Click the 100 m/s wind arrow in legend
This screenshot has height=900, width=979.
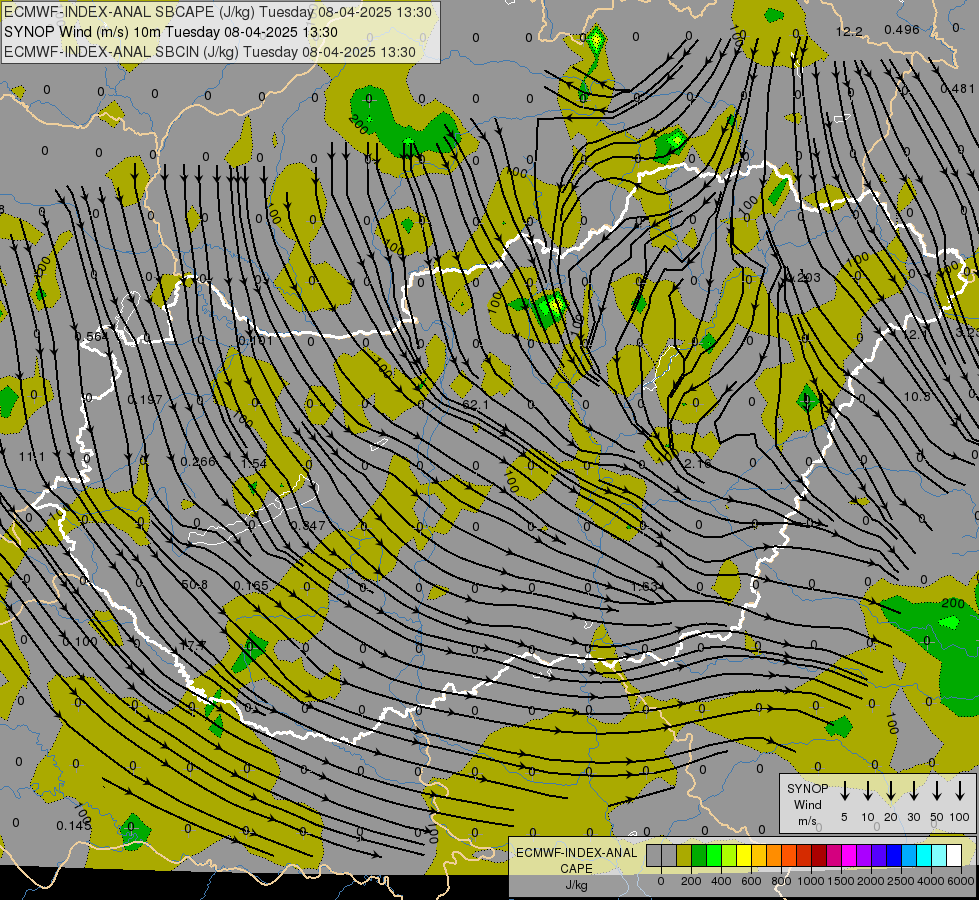pyautogui.click(x=960, y=791)
